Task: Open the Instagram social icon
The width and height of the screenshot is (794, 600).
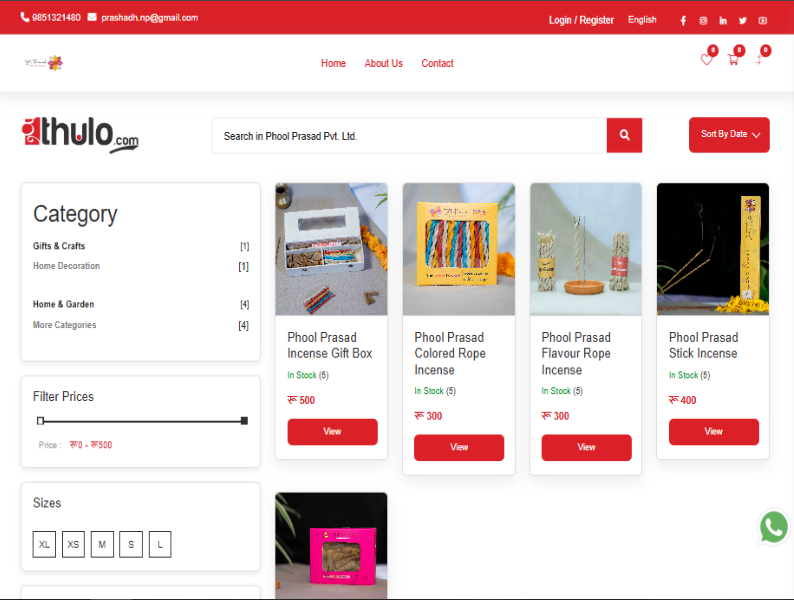Action: pyautogui.click(x=703, y=20)
